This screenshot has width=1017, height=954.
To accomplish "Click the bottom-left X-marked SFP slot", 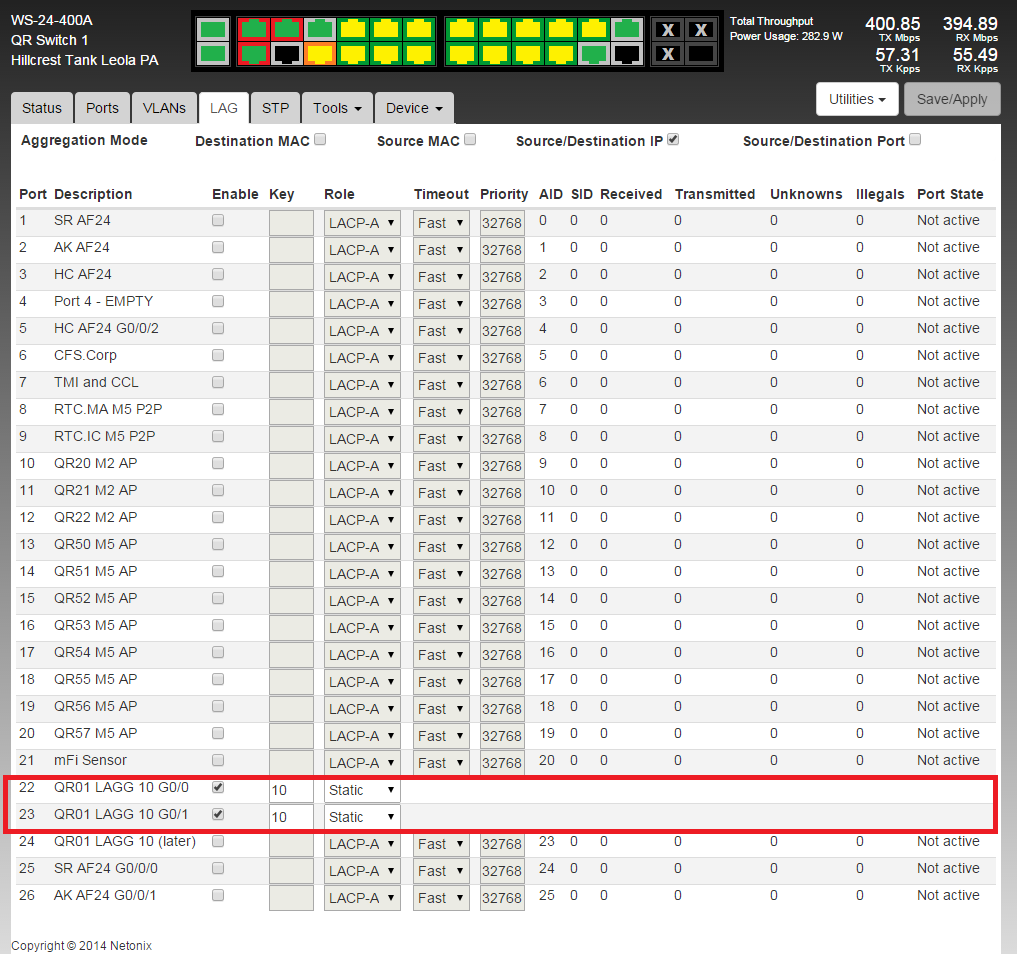I will [668, 54].
